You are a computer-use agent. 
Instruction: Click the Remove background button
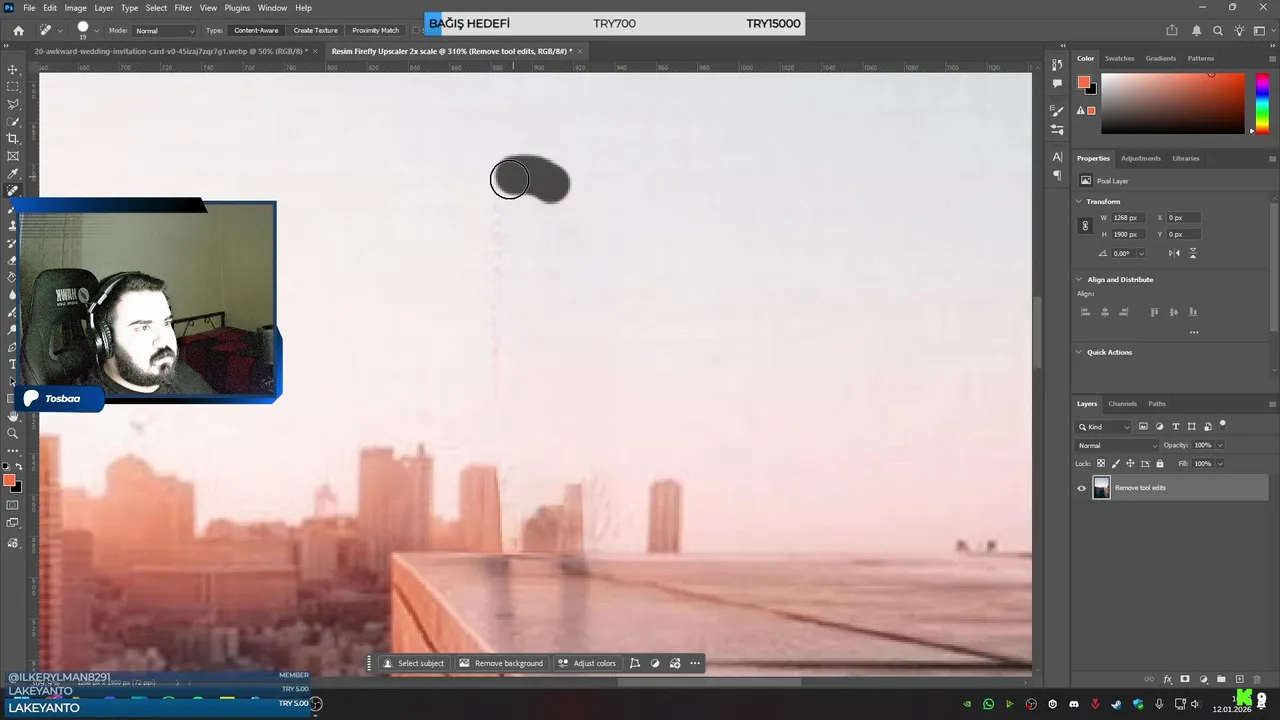click(x=501, y=663)
